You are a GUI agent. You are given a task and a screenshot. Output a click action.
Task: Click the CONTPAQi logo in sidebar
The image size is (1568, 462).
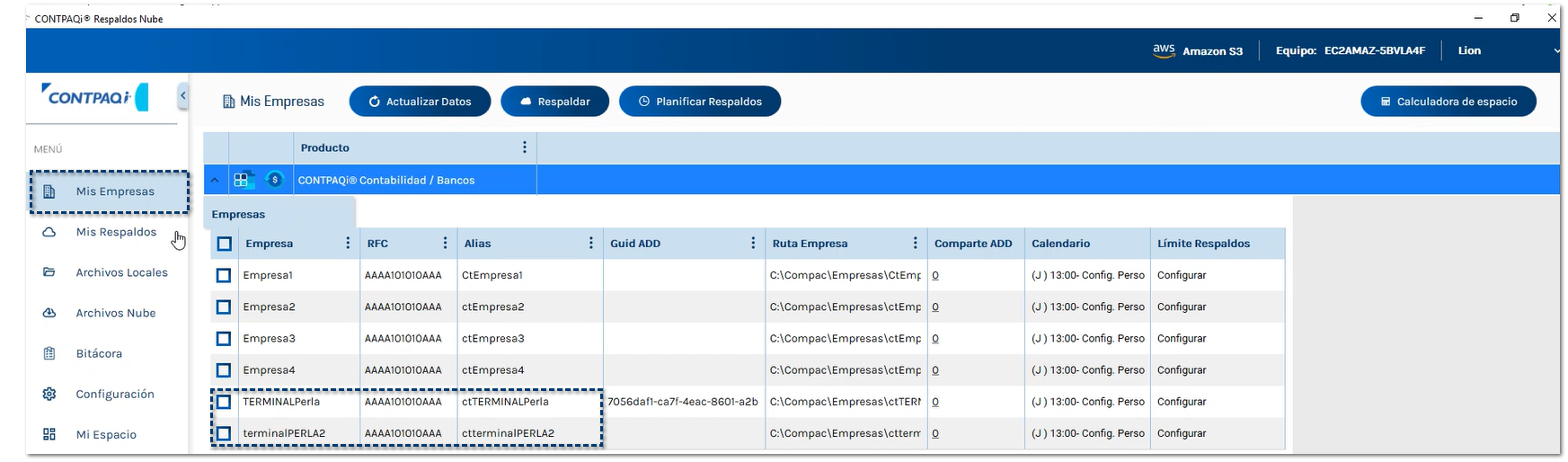tap(94, 96)
